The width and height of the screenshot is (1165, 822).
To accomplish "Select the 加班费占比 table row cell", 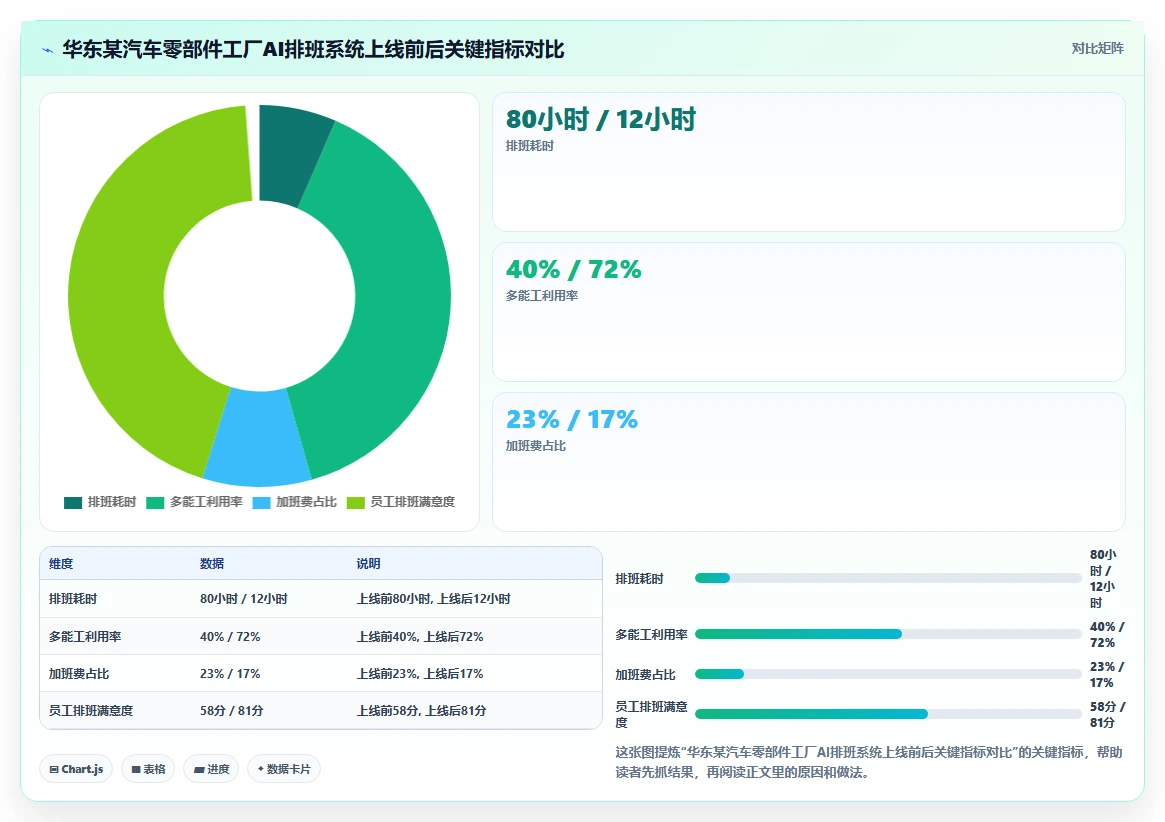I will (x=79, y=673).
